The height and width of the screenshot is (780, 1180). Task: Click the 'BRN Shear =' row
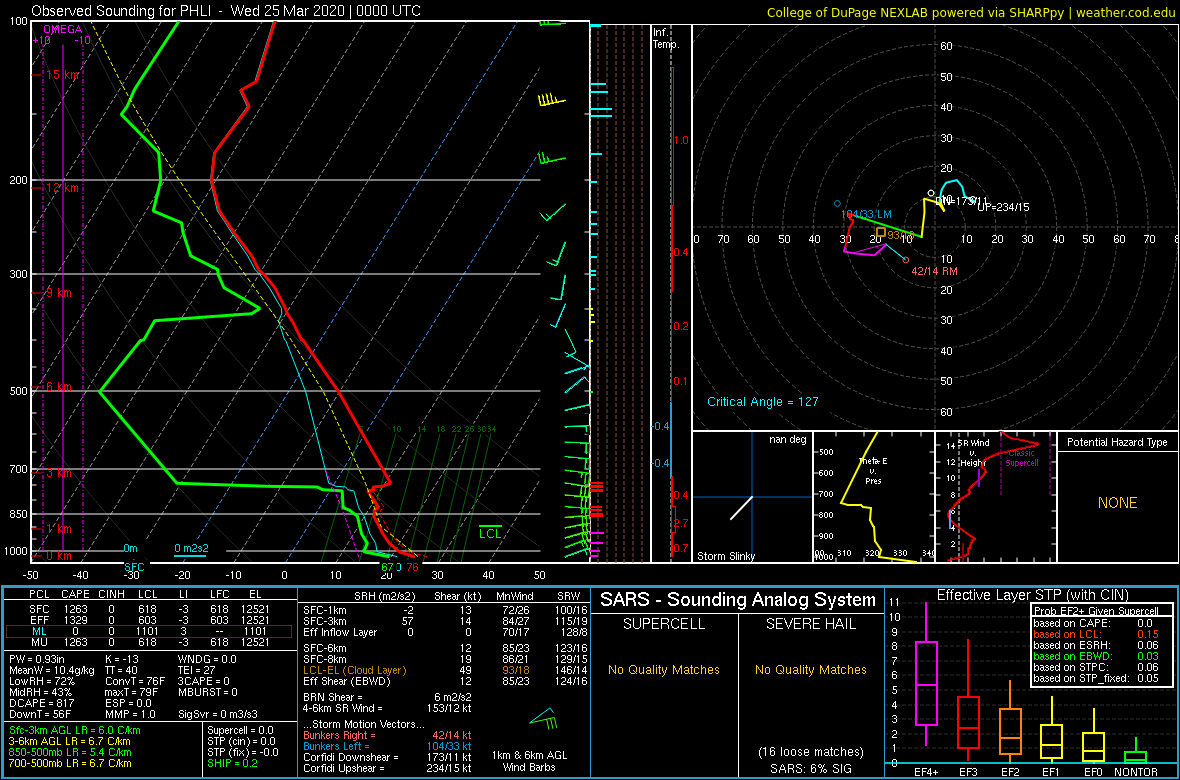pos(386,696)
